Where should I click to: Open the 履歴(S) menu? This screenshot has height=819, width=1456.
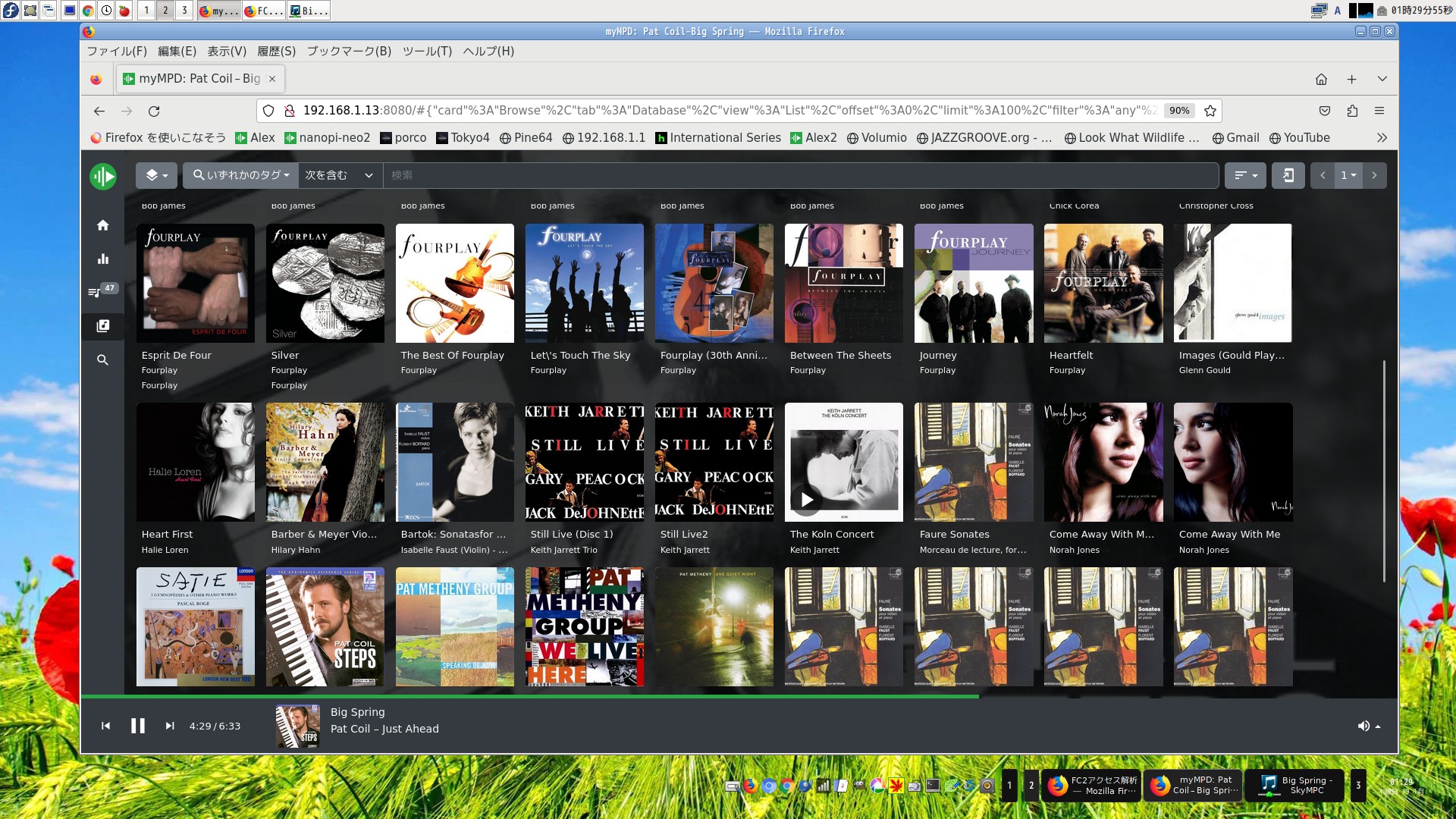pyautogui.click(x=276, y=51)
